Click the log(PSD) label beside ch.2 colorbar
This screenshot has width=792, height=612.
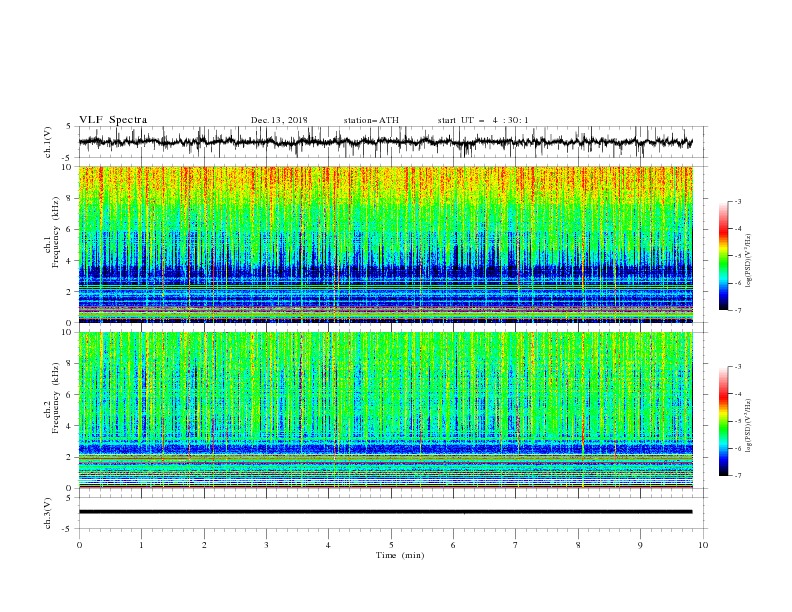749,425
